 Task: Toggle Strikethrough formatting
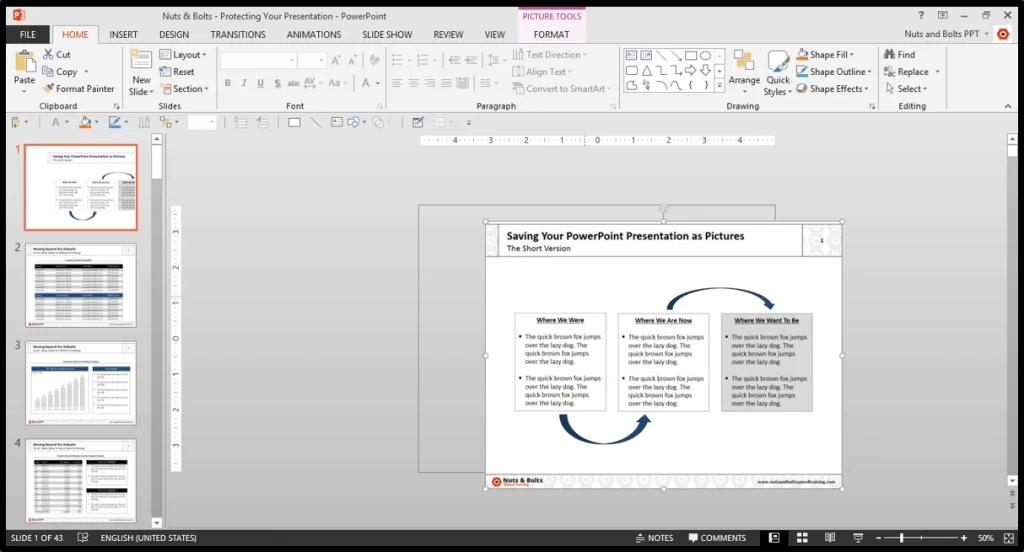click(293, 83)
